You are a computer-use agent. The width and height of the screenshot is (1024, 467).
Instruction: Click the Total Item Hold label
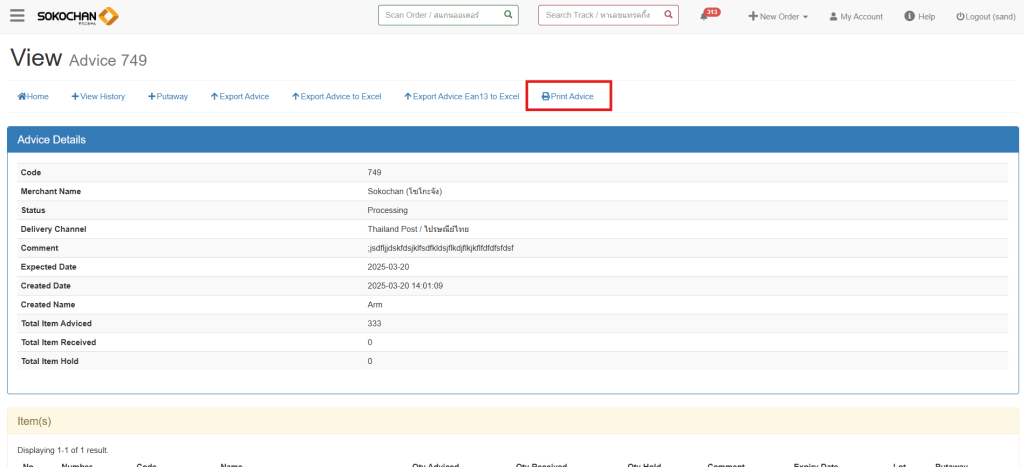pos(50,361)
